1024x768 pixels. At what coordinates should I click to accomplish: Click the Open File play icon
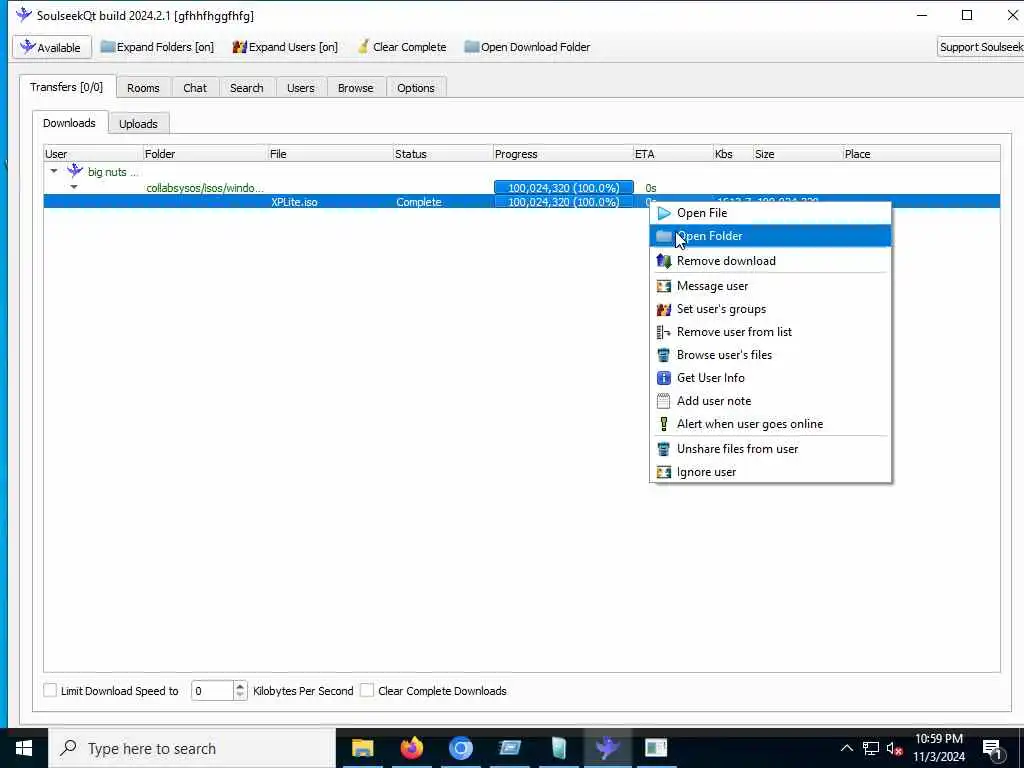664,213
